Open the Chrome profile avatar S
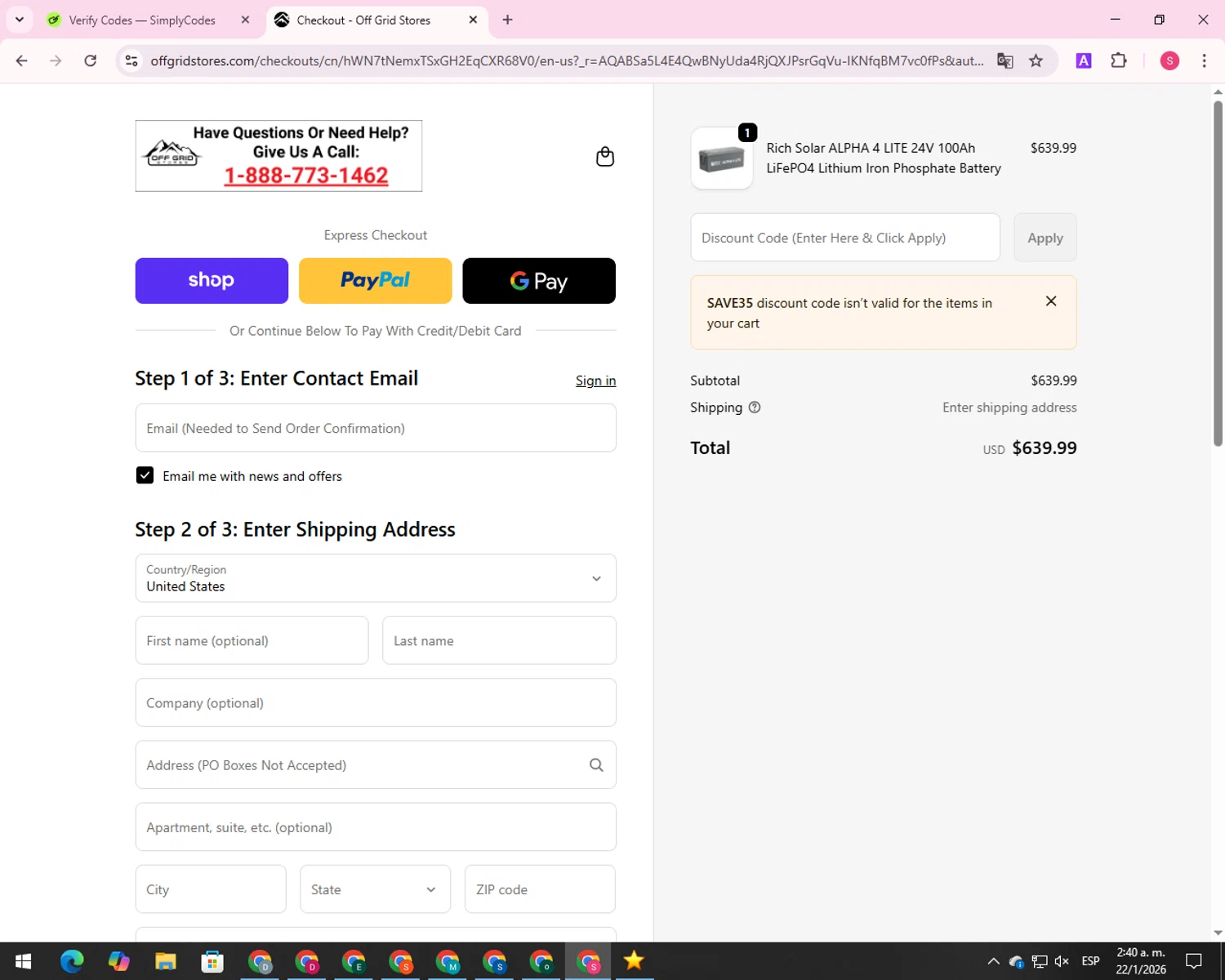The image size is (1225, 980). (1169, 60)
